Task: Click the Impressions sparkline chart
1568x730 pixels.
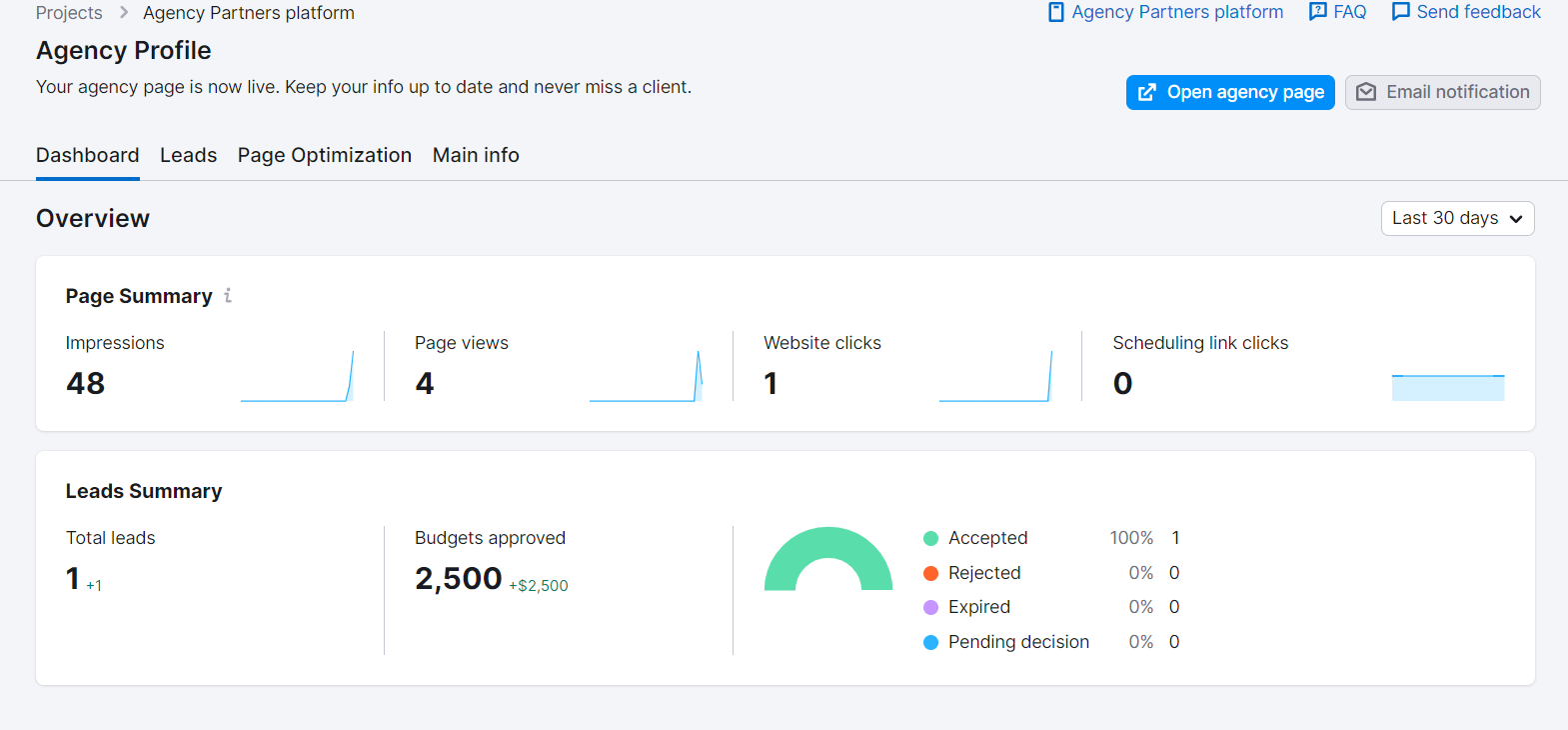Action: tap(297, 380)
